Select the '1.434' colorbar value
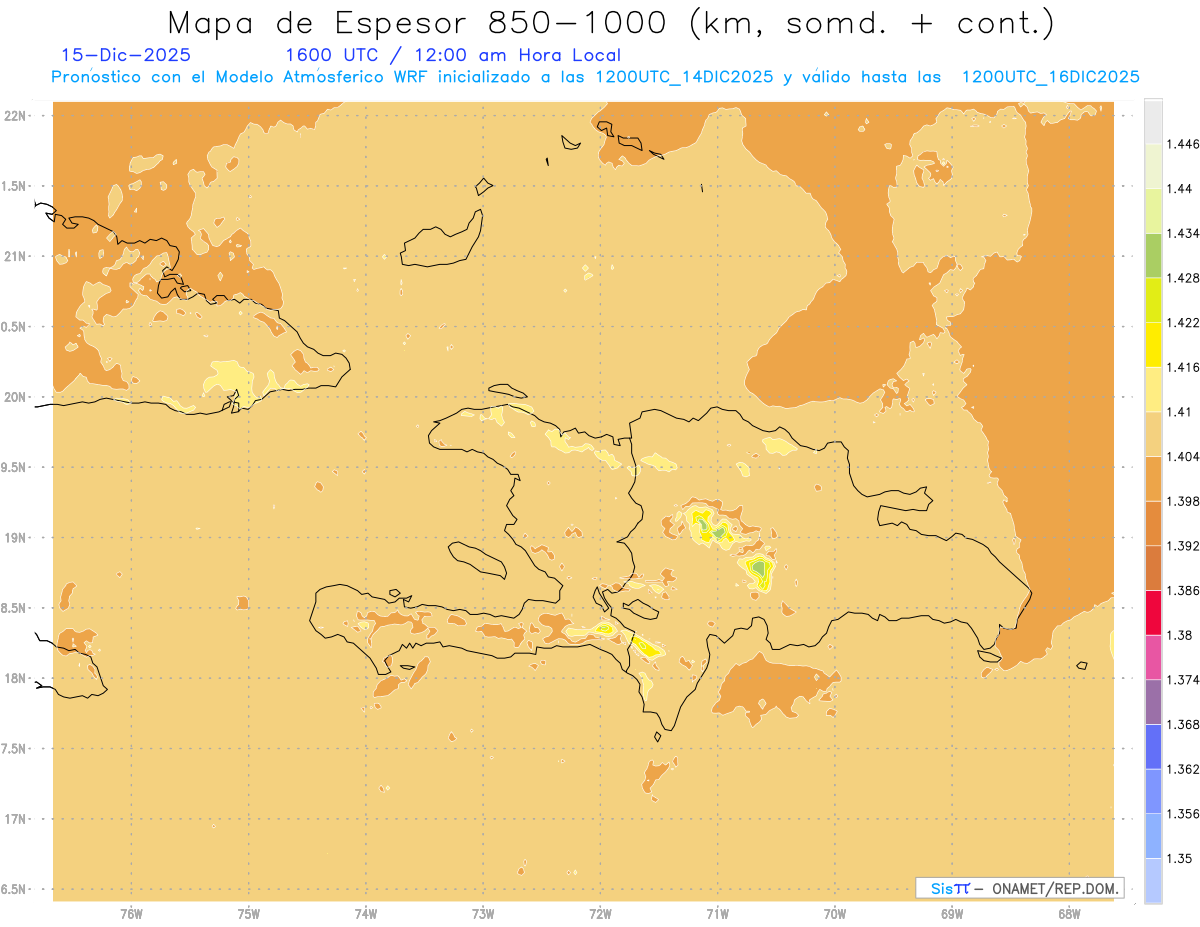 (x=1183, y=234)
